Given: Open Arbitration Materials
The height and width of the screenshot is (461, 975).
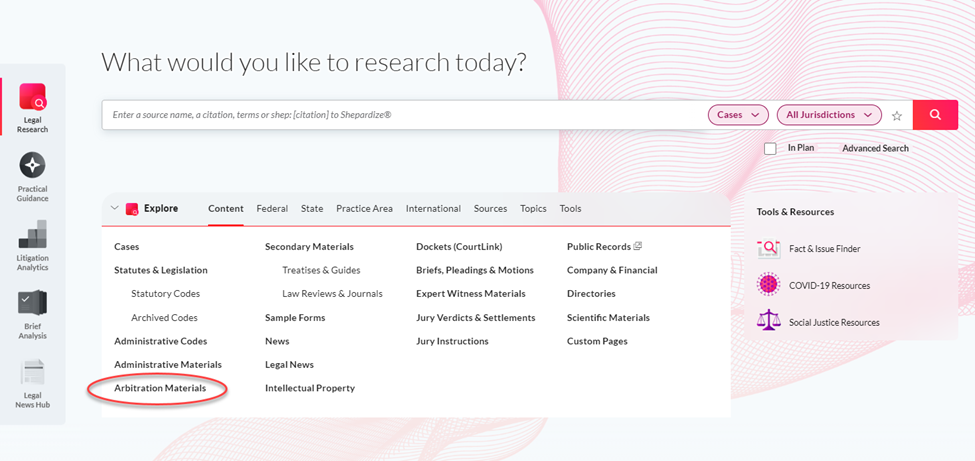Looking at the screenshot, I should tap(160, 388).
